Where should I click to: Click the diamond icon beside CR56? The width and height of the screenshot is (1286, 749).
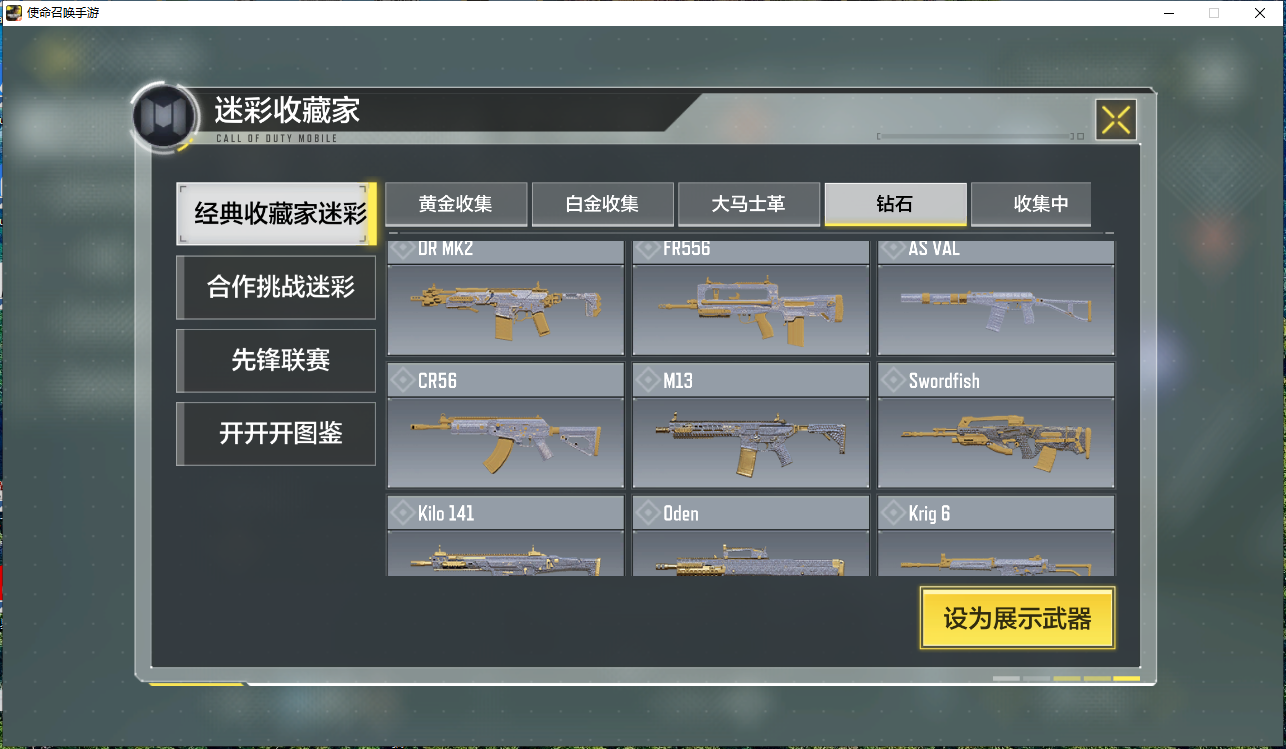pos(403,381)
